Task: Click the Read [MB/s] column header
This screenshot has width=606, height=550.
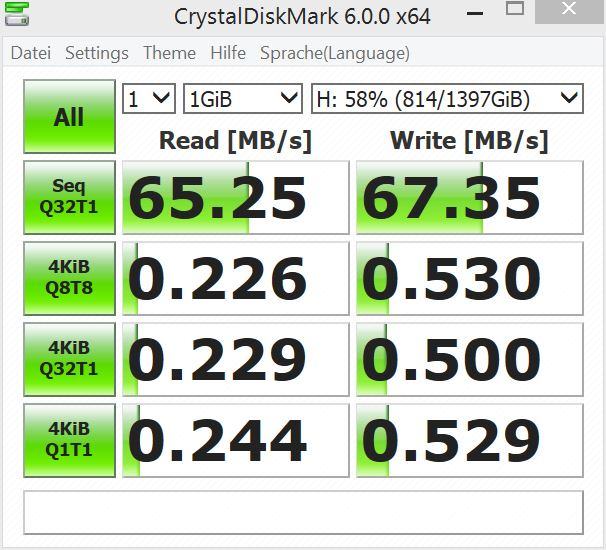Action: pyautogui.click(x=235, y=141)
